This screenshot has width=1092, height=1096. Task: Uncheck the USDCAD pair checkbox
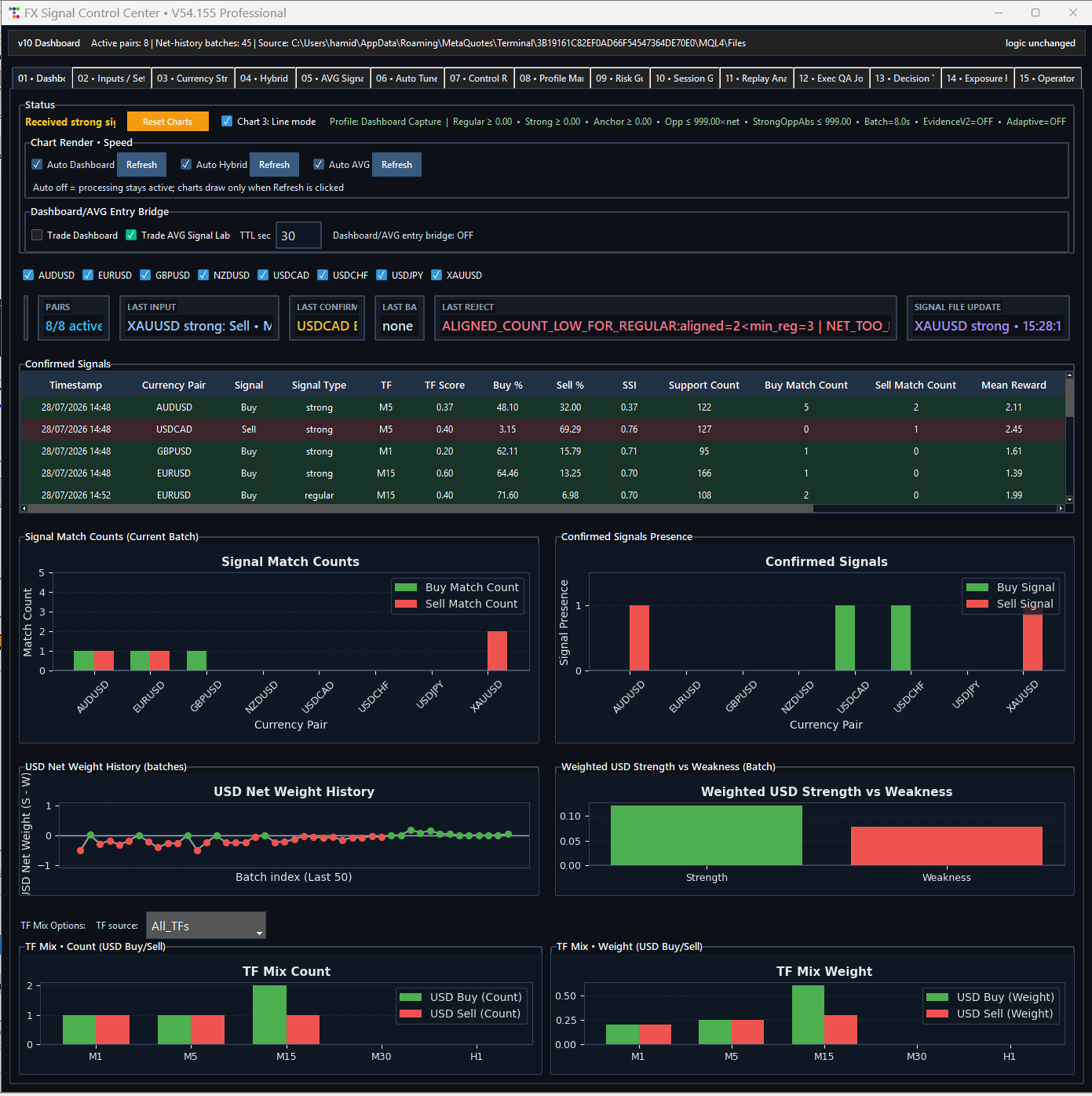tap(263, 275)
